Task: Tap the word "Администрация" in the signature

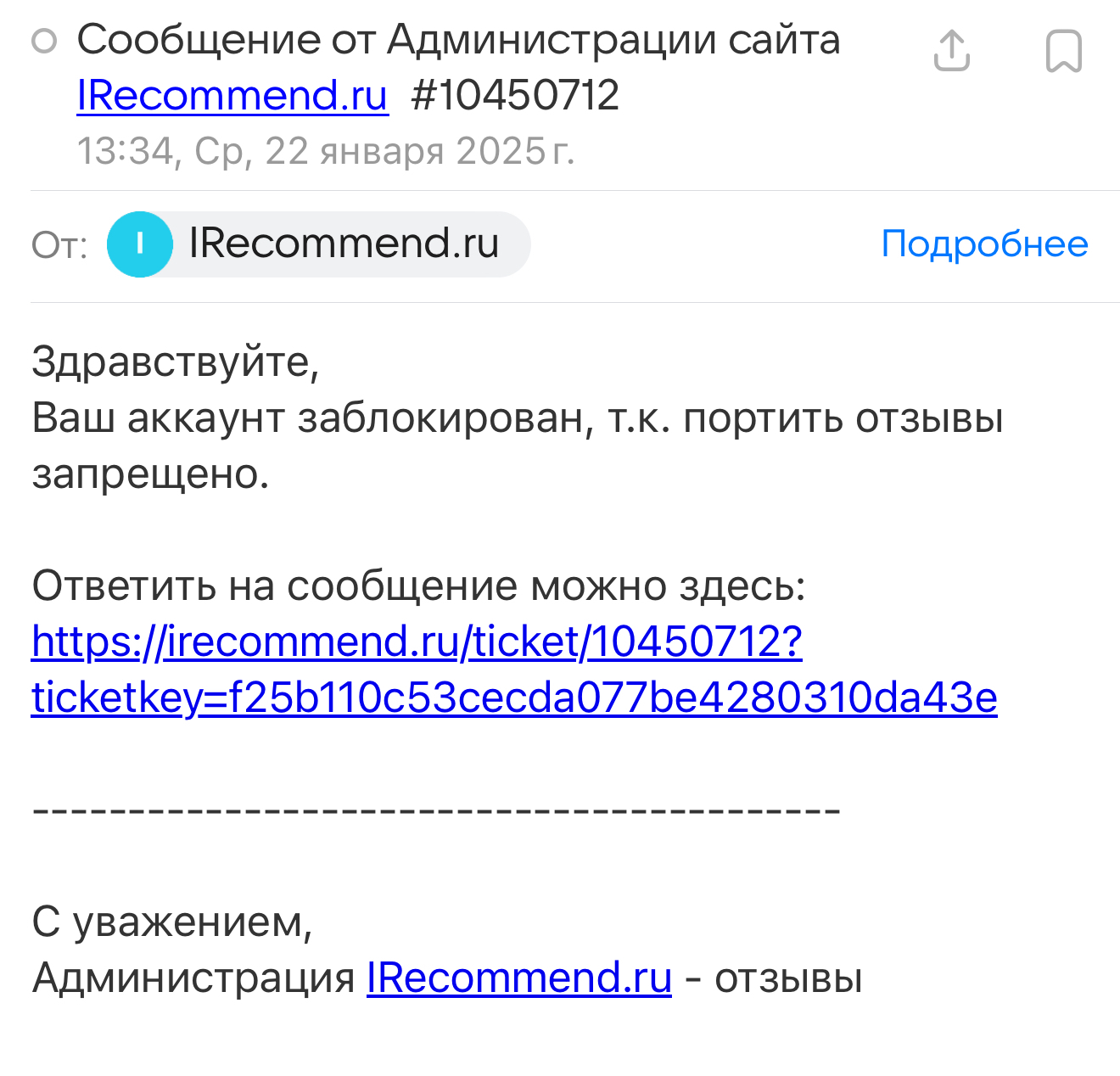Action: coord(193,978)
